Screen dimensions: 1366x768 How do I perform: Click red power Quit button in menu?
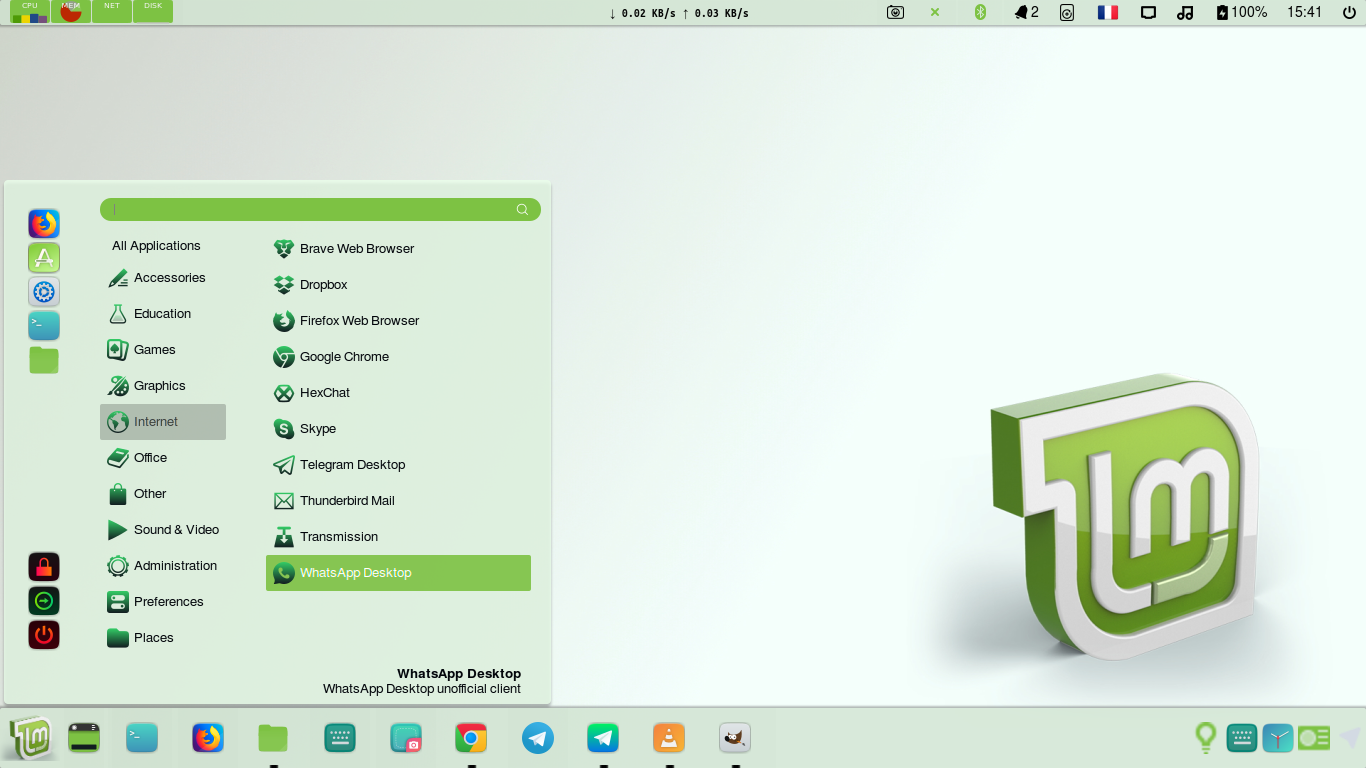(44, 635)
